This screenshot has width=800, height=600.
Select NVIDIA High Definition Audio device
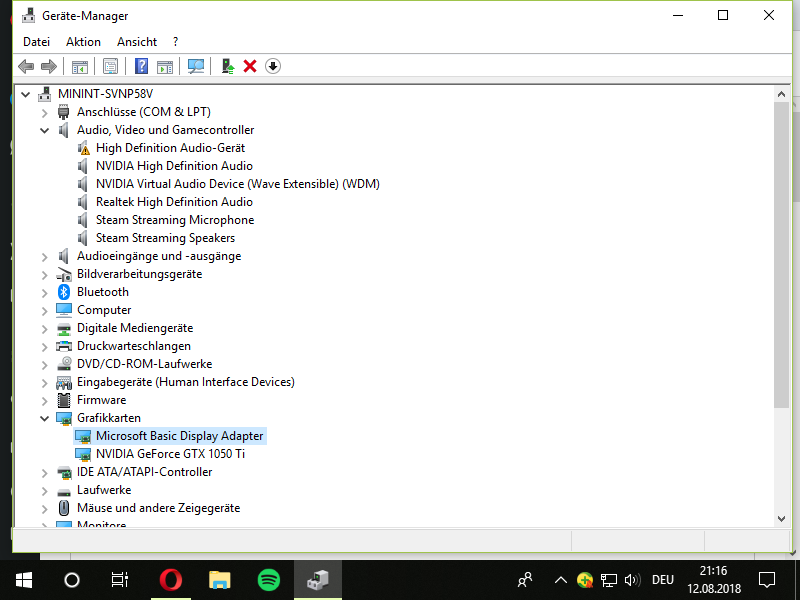click(174, 166)
